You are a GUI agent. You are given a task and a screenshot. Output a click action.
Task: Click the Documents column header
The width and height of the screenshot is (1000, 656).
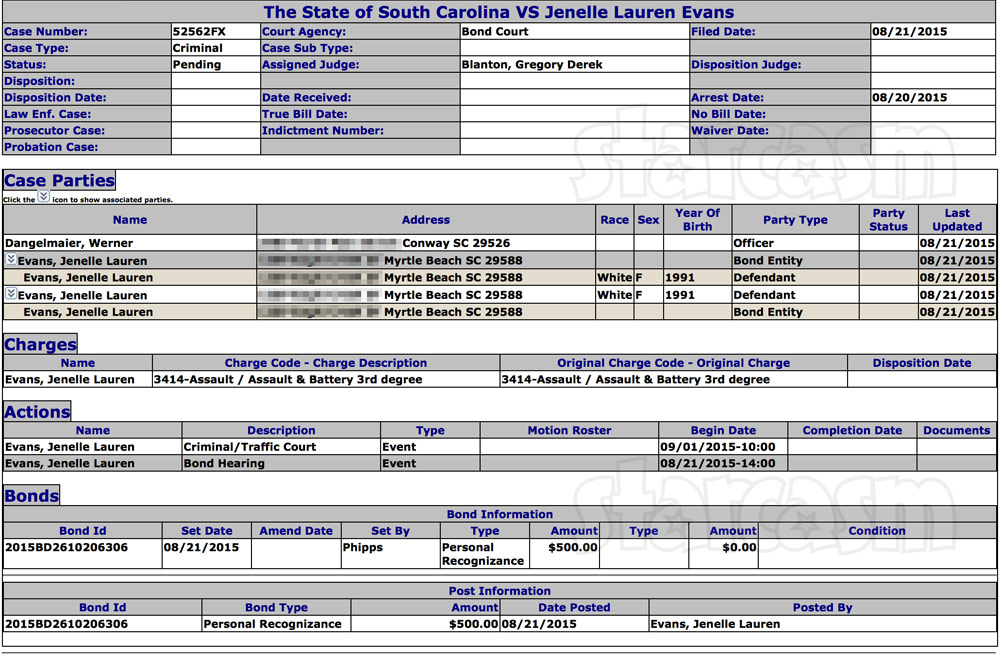click(957, 430)
